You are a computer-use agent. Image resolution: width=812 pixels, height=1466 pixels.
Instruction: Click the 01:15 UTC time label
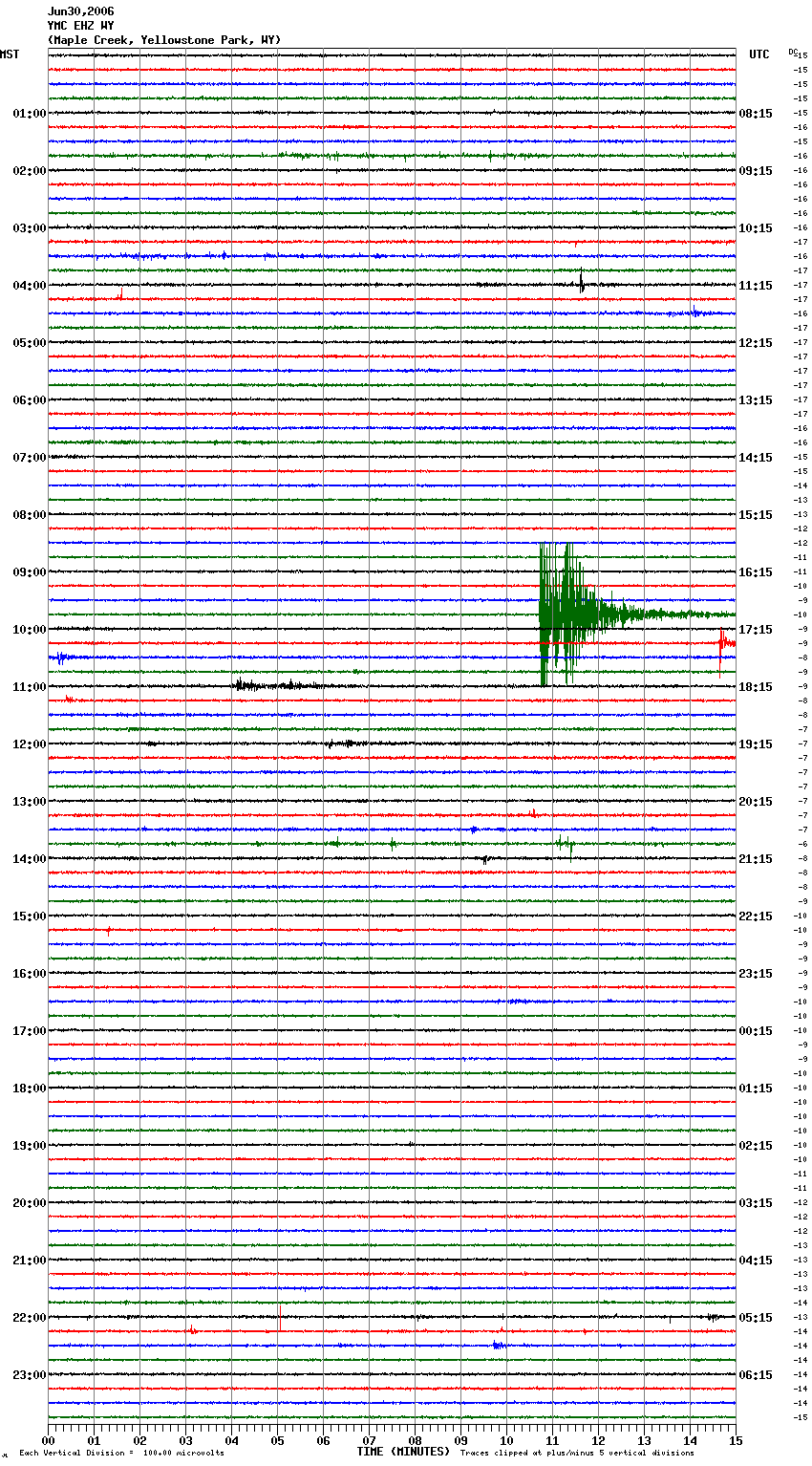tap(756, 1089)
